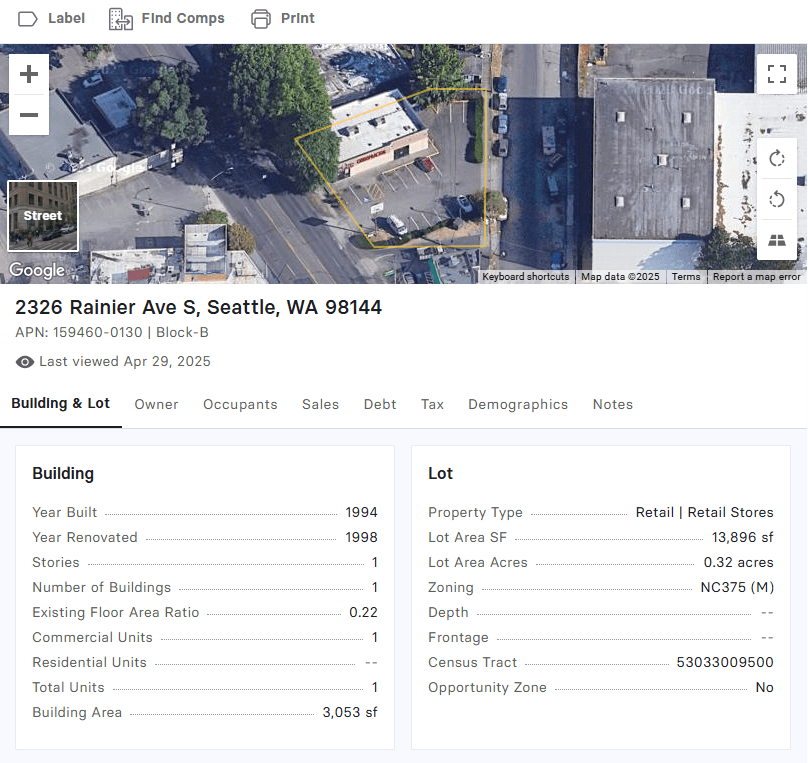Screen dimensions: 808x763
Task: Select the Tax tab
Action: tap(432, 404)
